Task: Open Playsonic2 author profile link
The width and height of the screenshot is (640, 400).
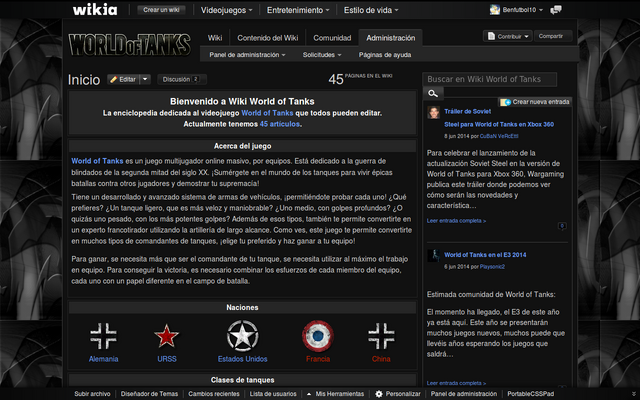Action: click(x=492, y=267)
